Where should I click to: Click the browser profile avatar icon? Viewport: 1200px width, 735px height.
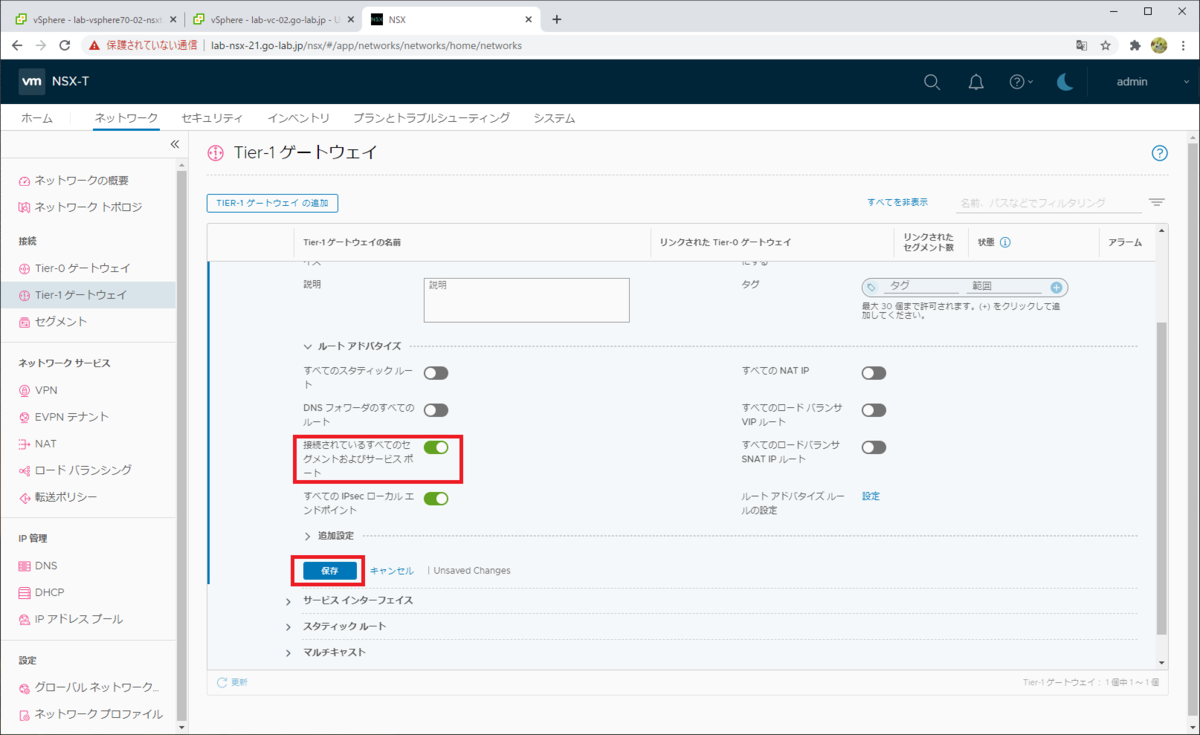pyautogui.click(x=1159, y=45)
